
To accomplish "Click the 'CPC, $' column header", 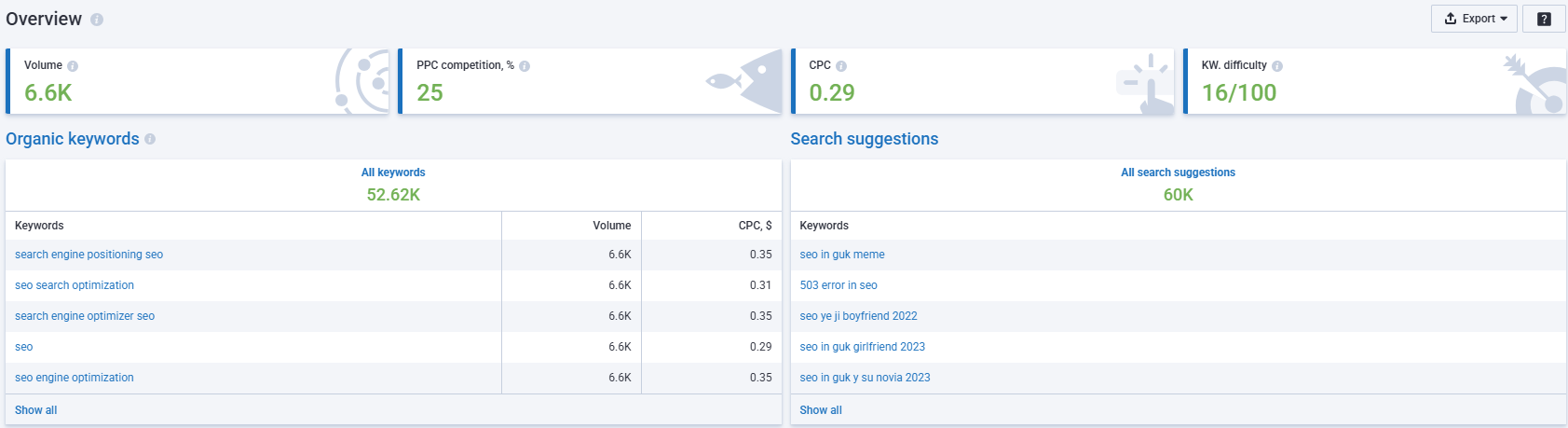I will pos(755,226).
